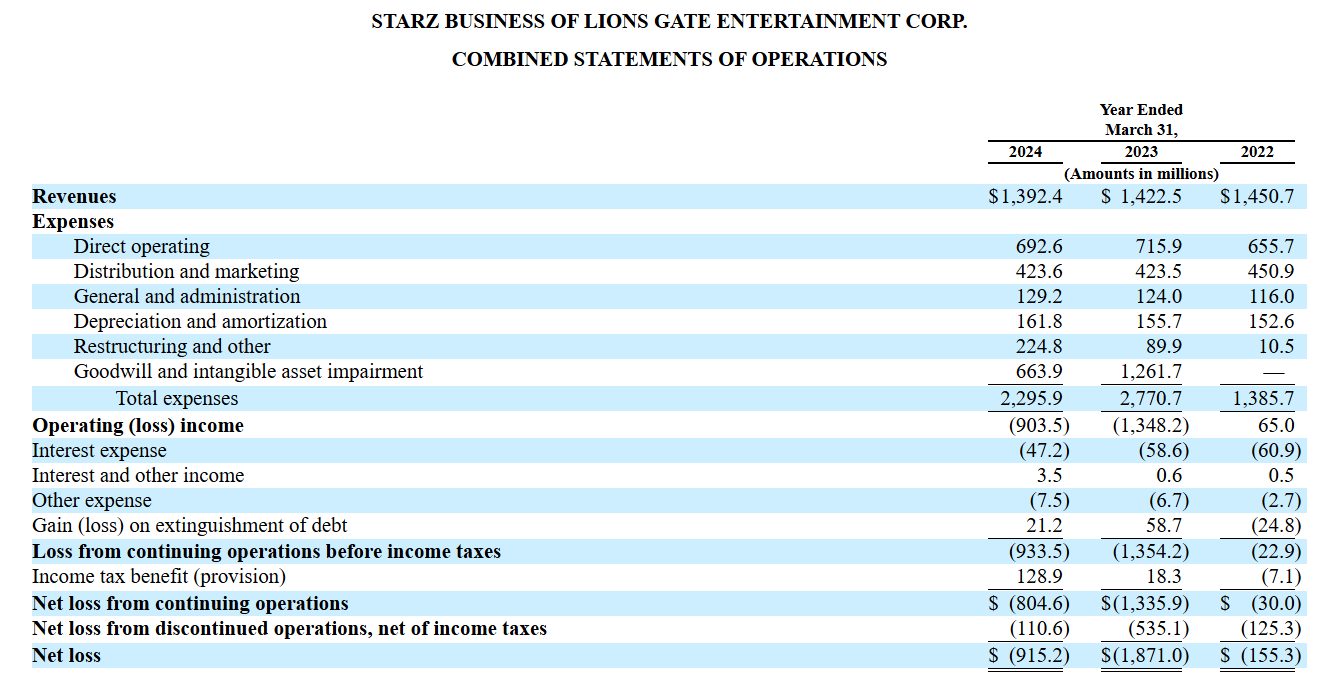Select Total expenses value 1,385.7
This screenshot has width=1318, height=681.
pos(1264,399)
